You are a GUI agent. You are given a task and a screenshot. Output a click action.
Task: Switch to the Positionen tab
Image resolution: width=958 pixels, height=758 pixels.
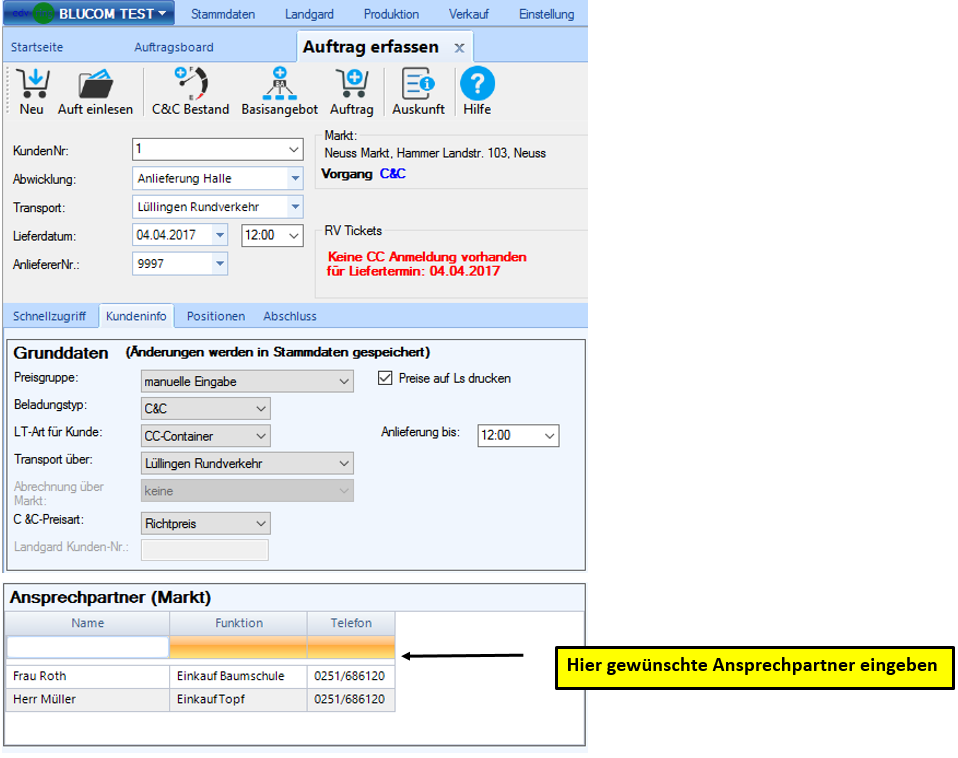(215, 316)
